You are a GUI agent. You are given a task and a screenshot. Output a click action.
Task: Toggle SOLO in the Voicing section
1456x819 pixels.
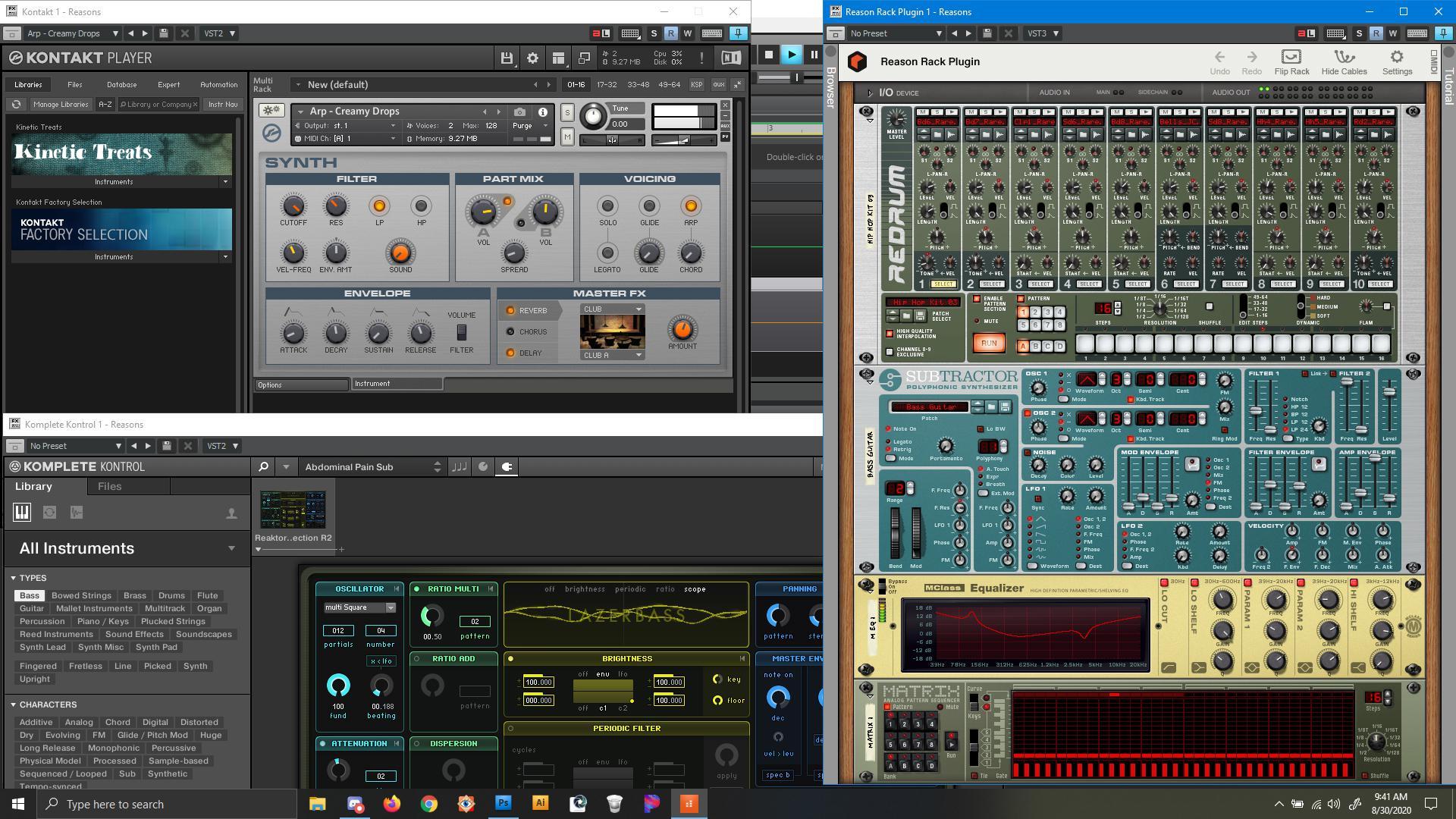coord(607,205)
